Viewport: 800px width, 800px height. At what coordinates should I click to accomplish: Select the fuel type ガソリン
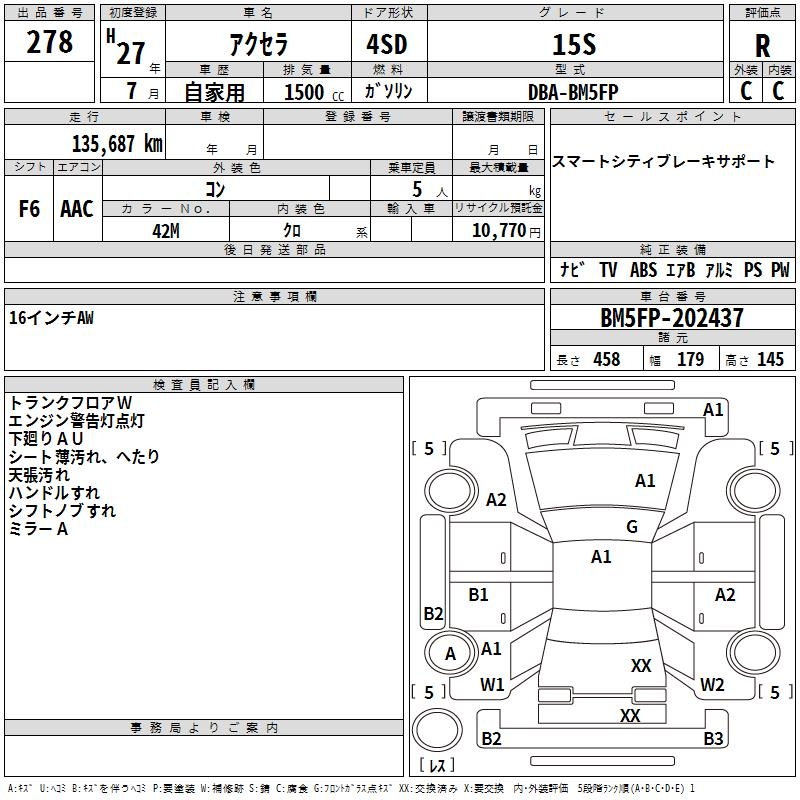388,91
